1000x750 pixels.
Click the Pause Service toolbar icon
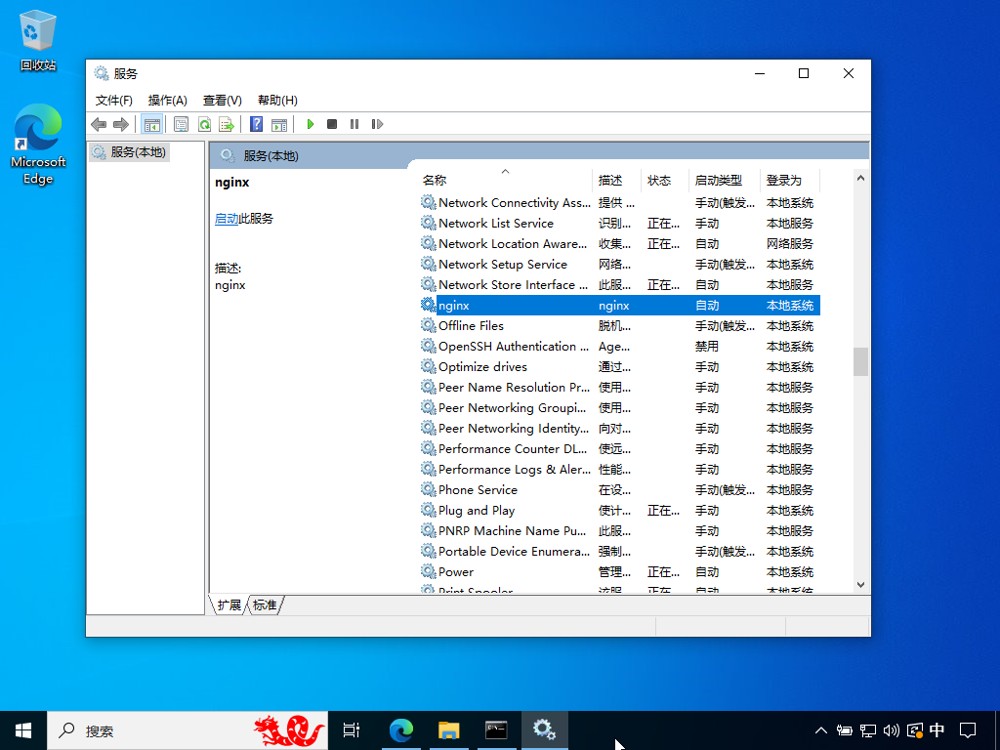355,124
